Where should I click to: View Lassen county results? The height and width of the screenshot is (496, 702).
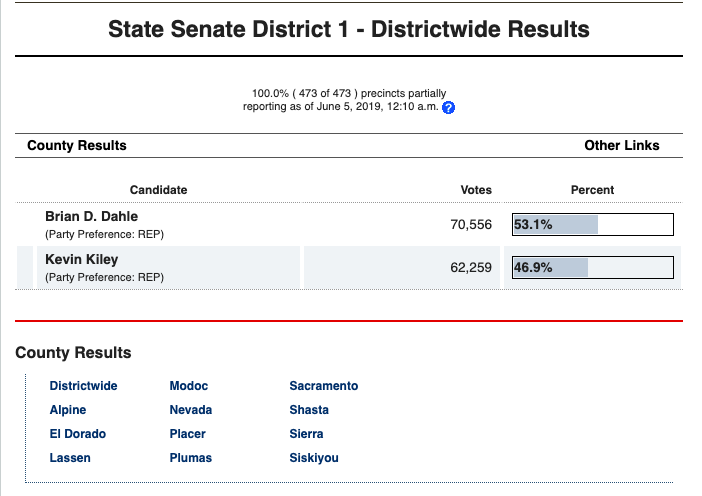[70, 458]
